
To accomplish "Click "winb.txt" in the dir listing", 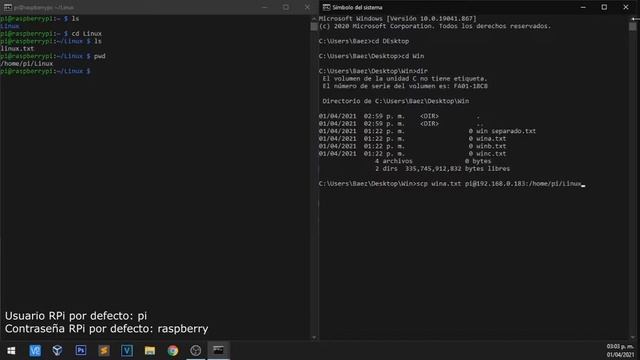I will tap(491, 146).
